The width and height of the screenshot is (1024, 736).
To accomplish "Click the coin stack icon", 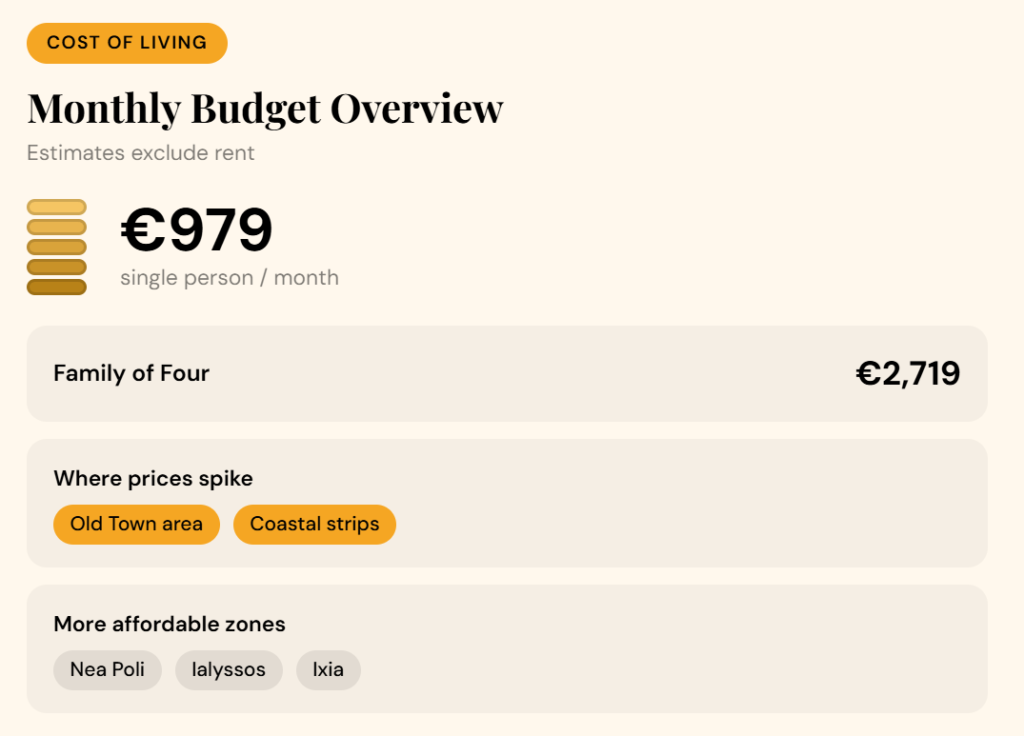I will coord(56,247).
